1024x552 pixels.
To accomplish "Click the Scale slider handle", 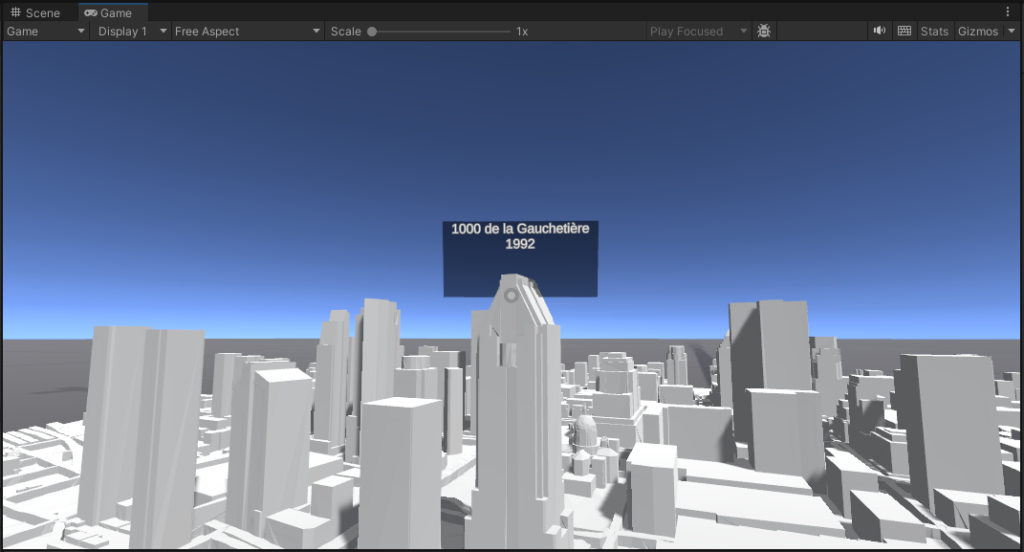I will coord(372,31).
